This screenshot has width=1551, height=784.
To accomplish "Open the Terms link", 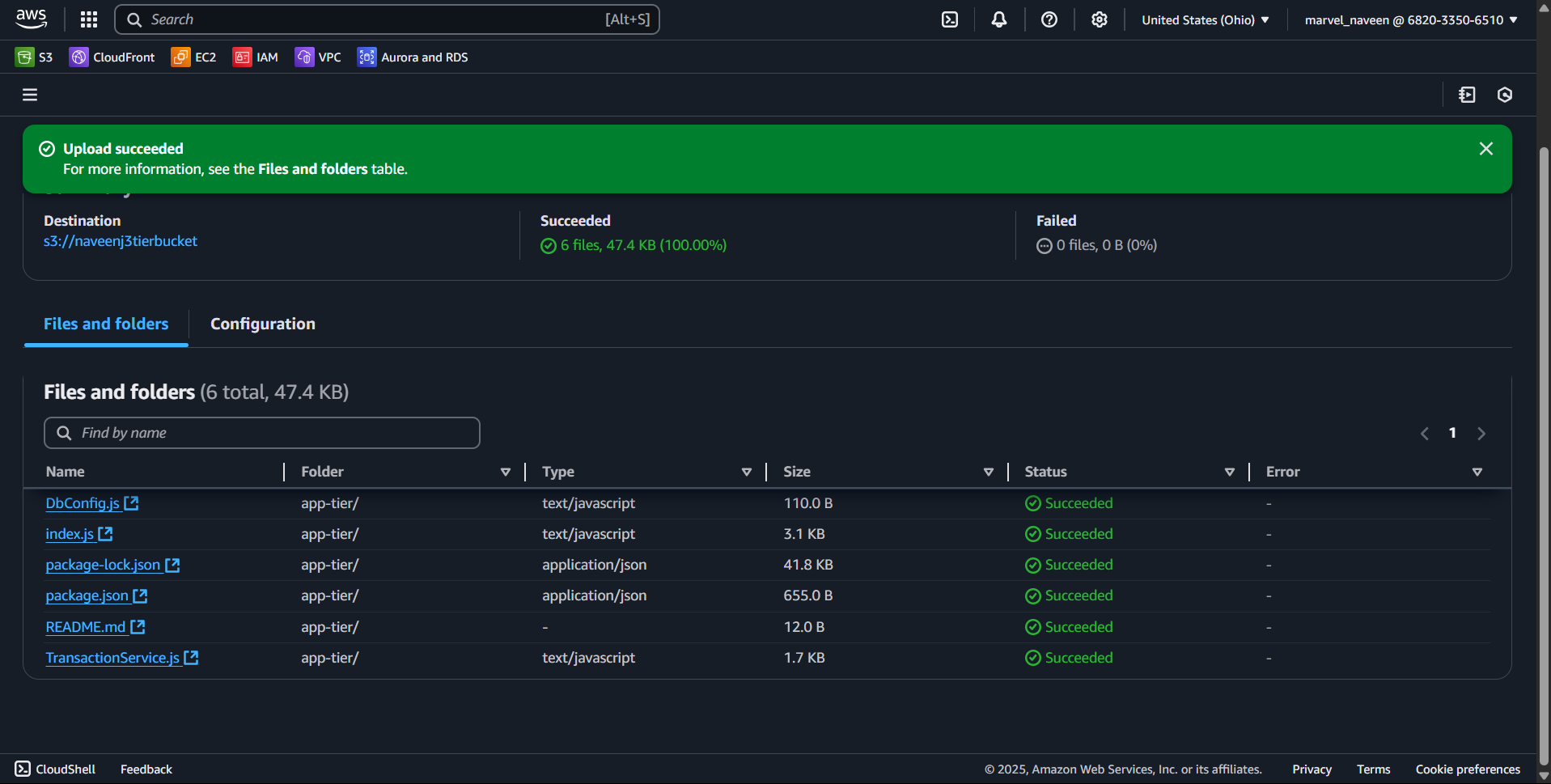I will coord(1373,769).
